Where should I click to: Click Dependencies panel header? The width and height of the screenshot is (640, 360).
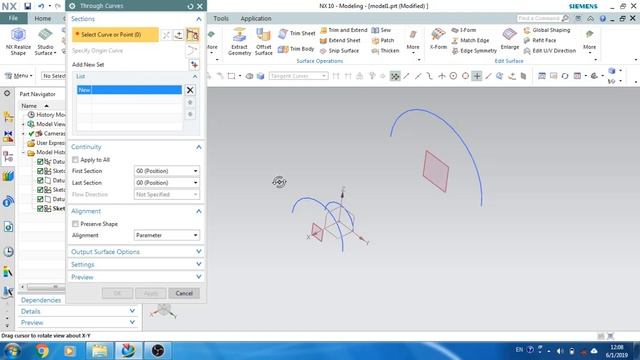tap(41, 300)
